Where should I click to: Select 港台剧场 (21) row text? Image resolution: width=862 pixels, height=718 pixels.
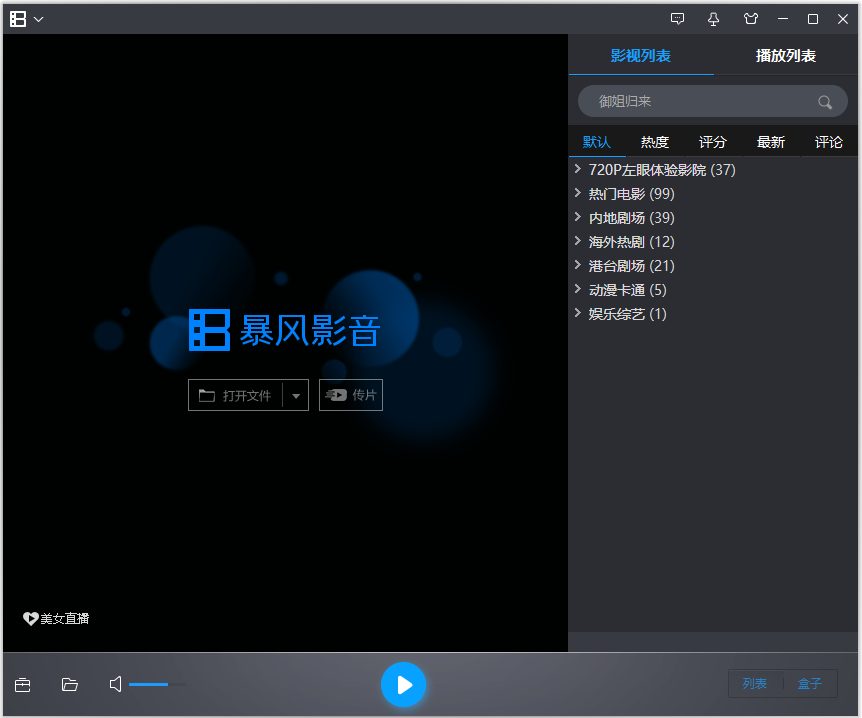[x=632, y=266]
